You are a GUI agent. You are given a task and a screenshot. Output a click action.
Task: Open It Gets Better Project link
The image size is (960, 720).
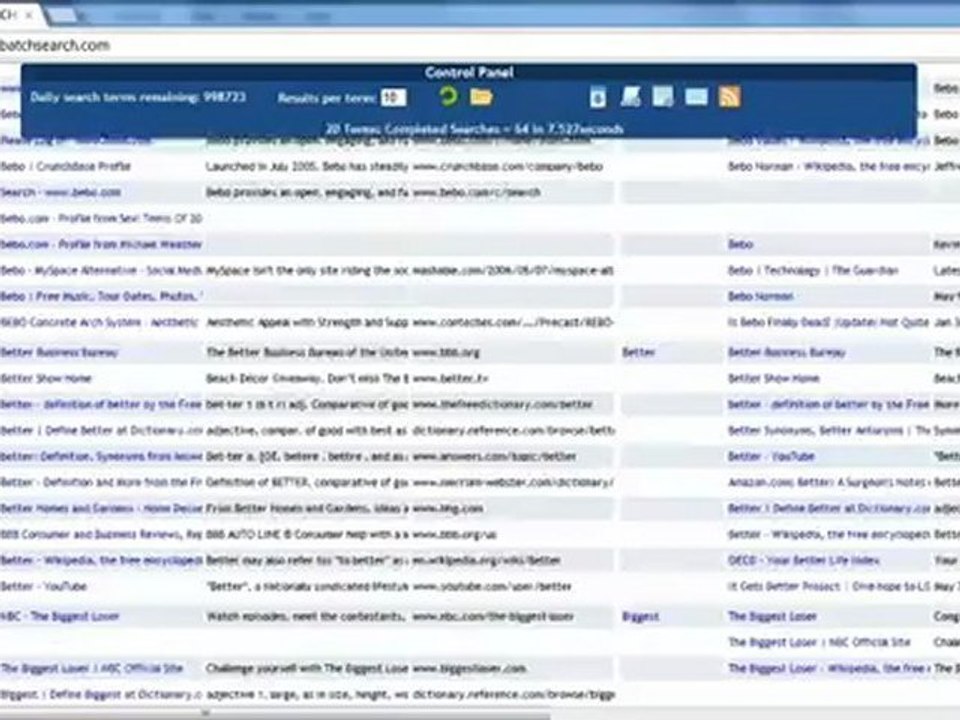coord(828,587)
